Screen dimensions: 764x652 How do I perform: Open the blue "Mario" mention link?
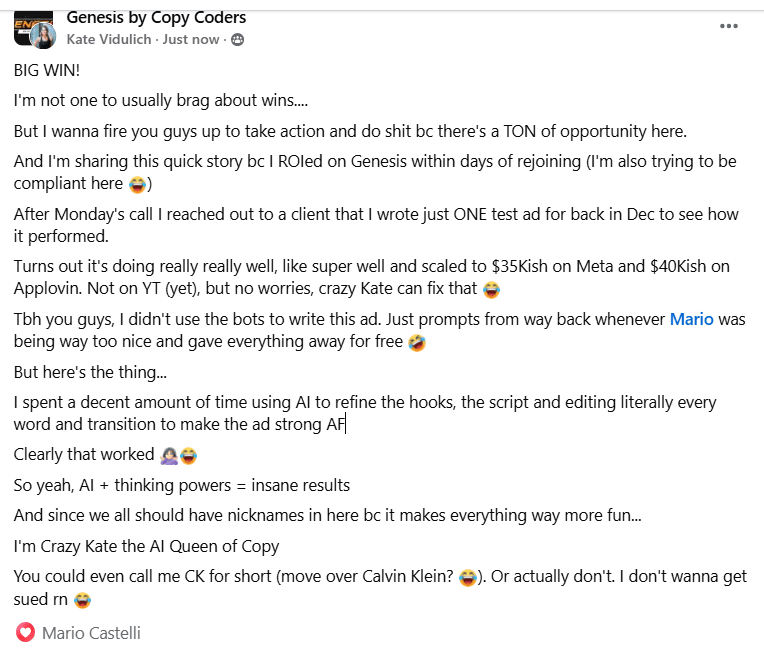pyautogui.click(x=691, y=319)
